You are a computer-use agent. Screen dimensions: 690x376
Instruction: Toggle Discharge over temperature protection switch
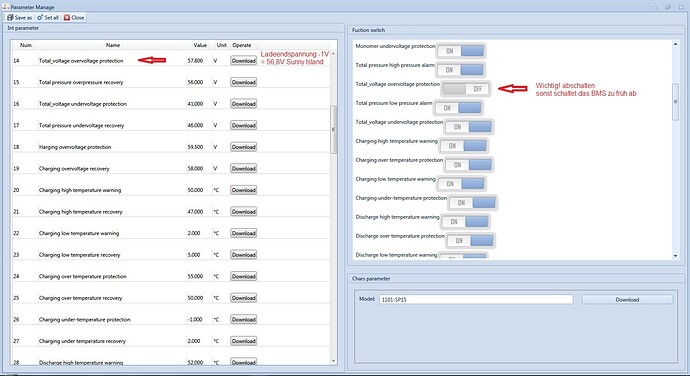click(x=470, y=241)
